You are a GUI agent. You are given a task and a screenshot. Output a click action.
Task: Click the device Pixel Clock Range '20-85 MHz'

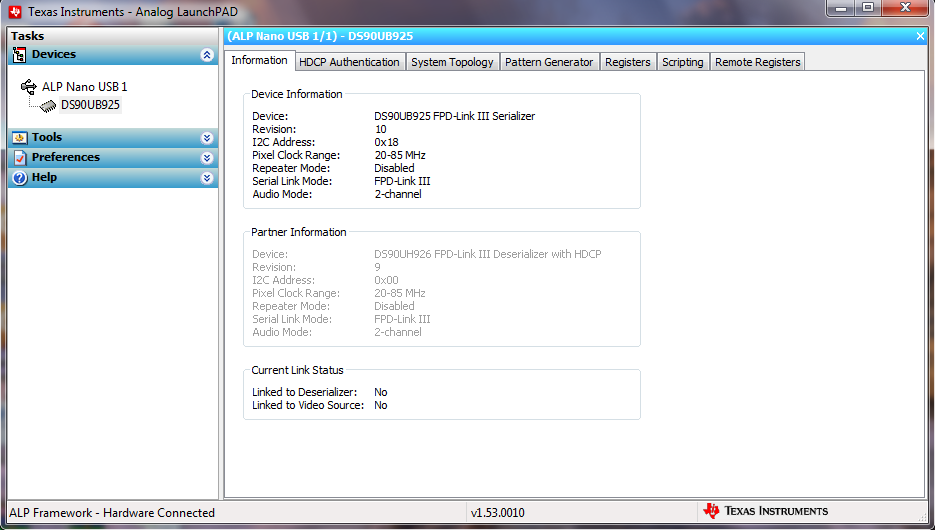(400, 155)
